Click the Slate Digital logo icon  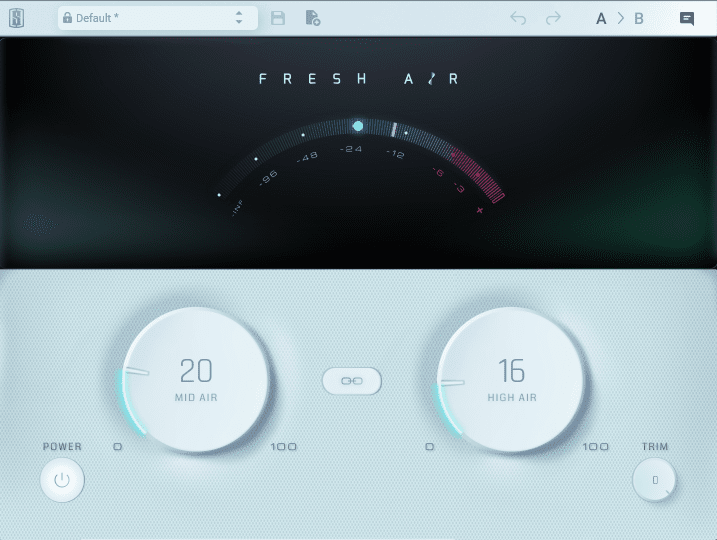[17, 18]
